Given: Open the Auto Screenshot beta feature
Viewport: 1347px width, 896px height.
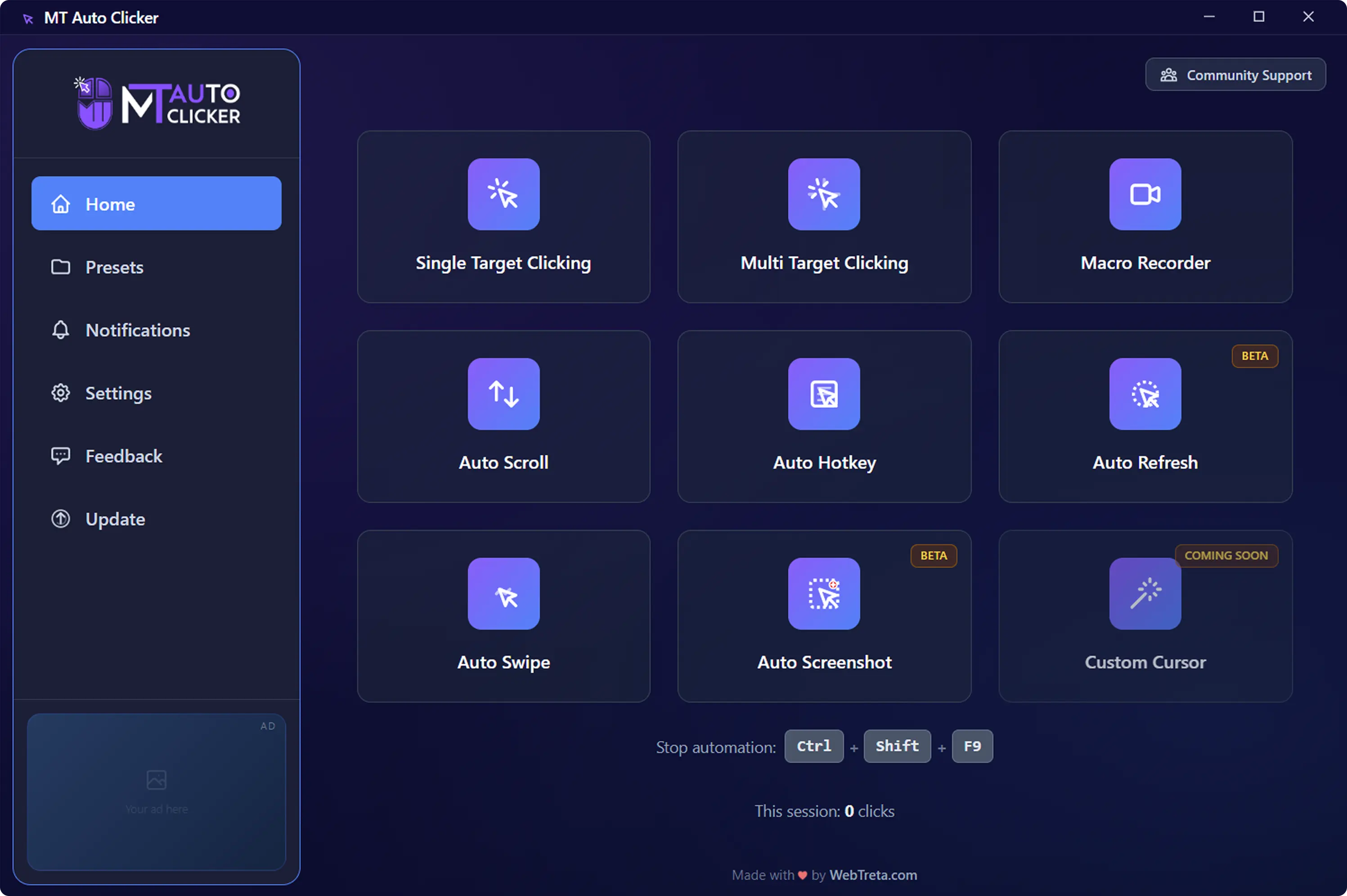Looking at the screenshot, I should click(824, 616).
